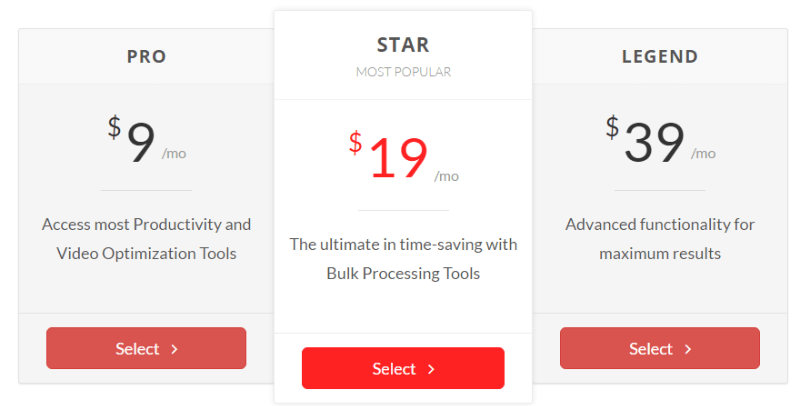This screenshot has height=406, width=800.
Task: Click the MOST POPULAR label
Action: [403, 72]
